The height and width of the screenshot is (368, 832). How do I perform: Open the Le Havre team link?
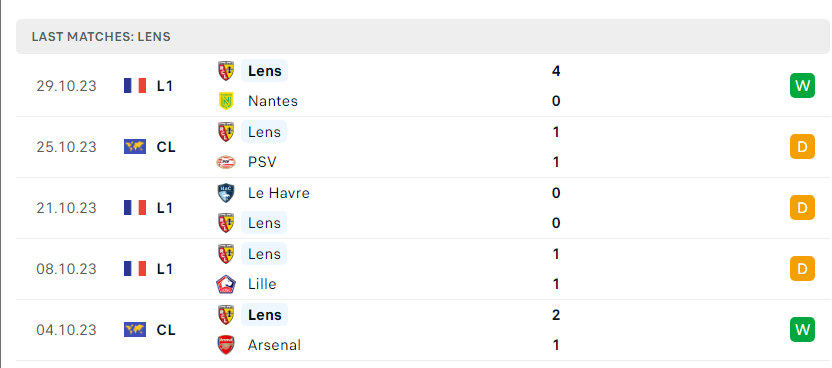coord(279,192)
